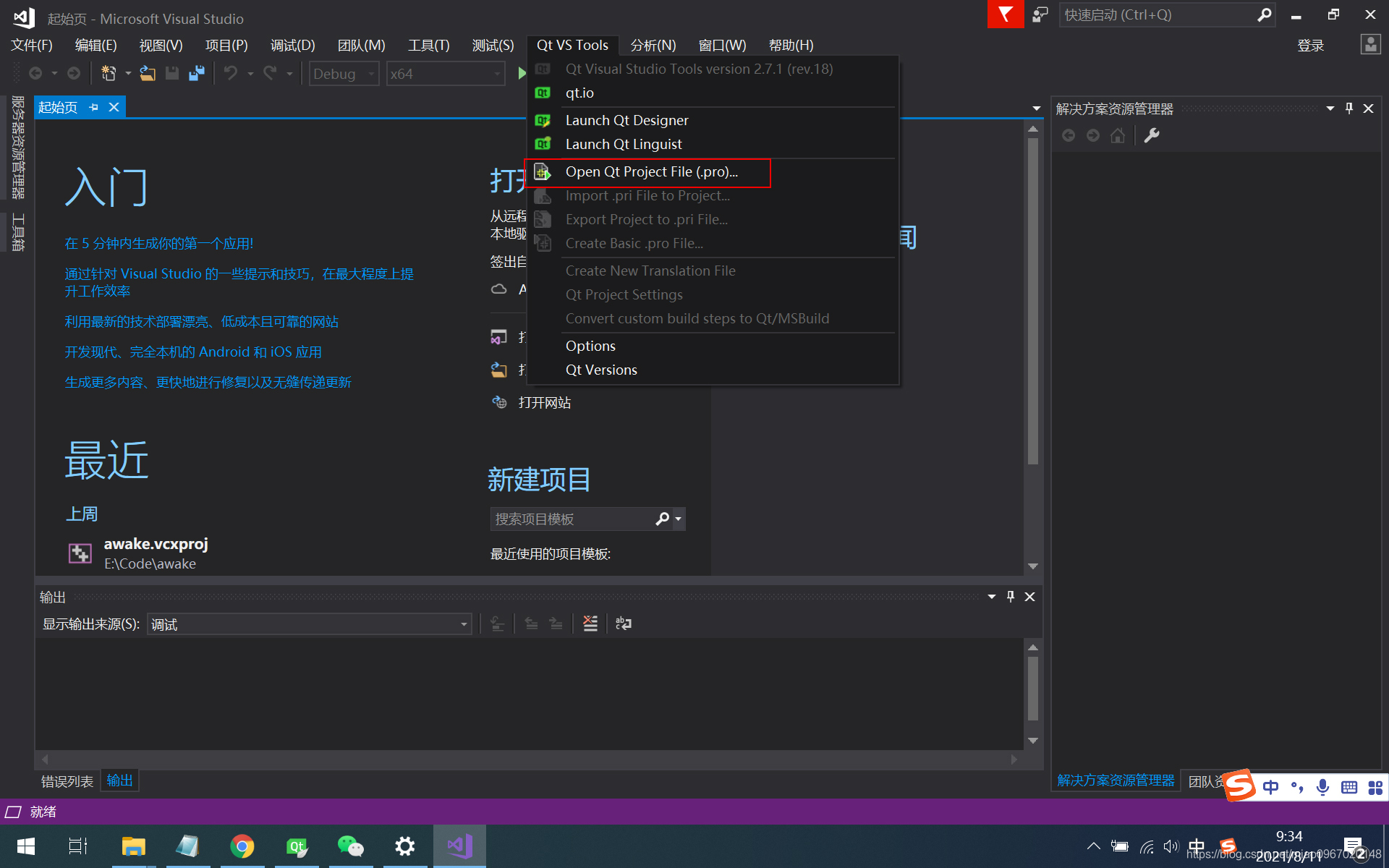
Task: Toggle word wrap in the Output panel
Action: click(x=623, y=624)
